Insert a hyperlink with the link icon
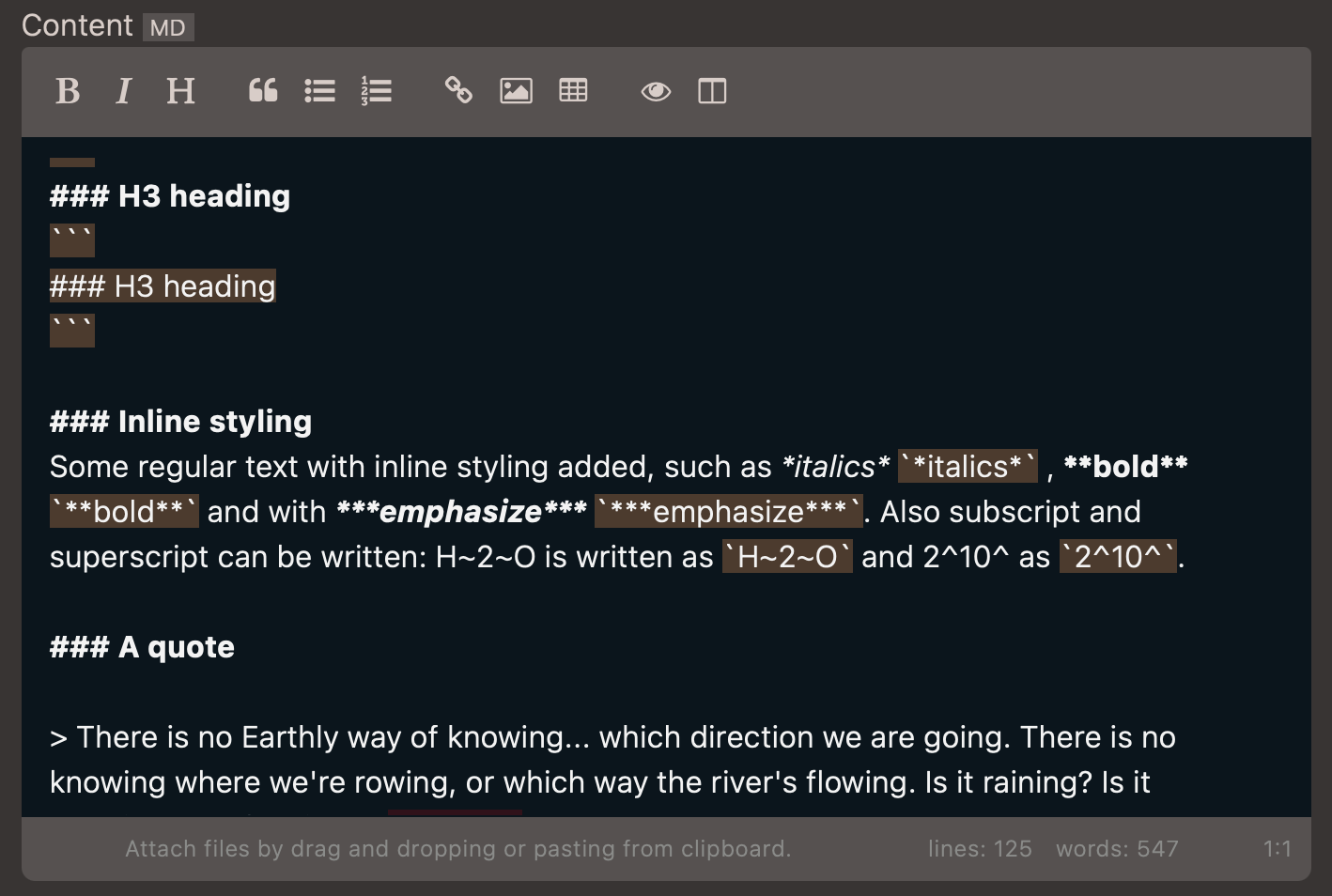This screenshot has width=1332, height=896. (x=459, y=91)
